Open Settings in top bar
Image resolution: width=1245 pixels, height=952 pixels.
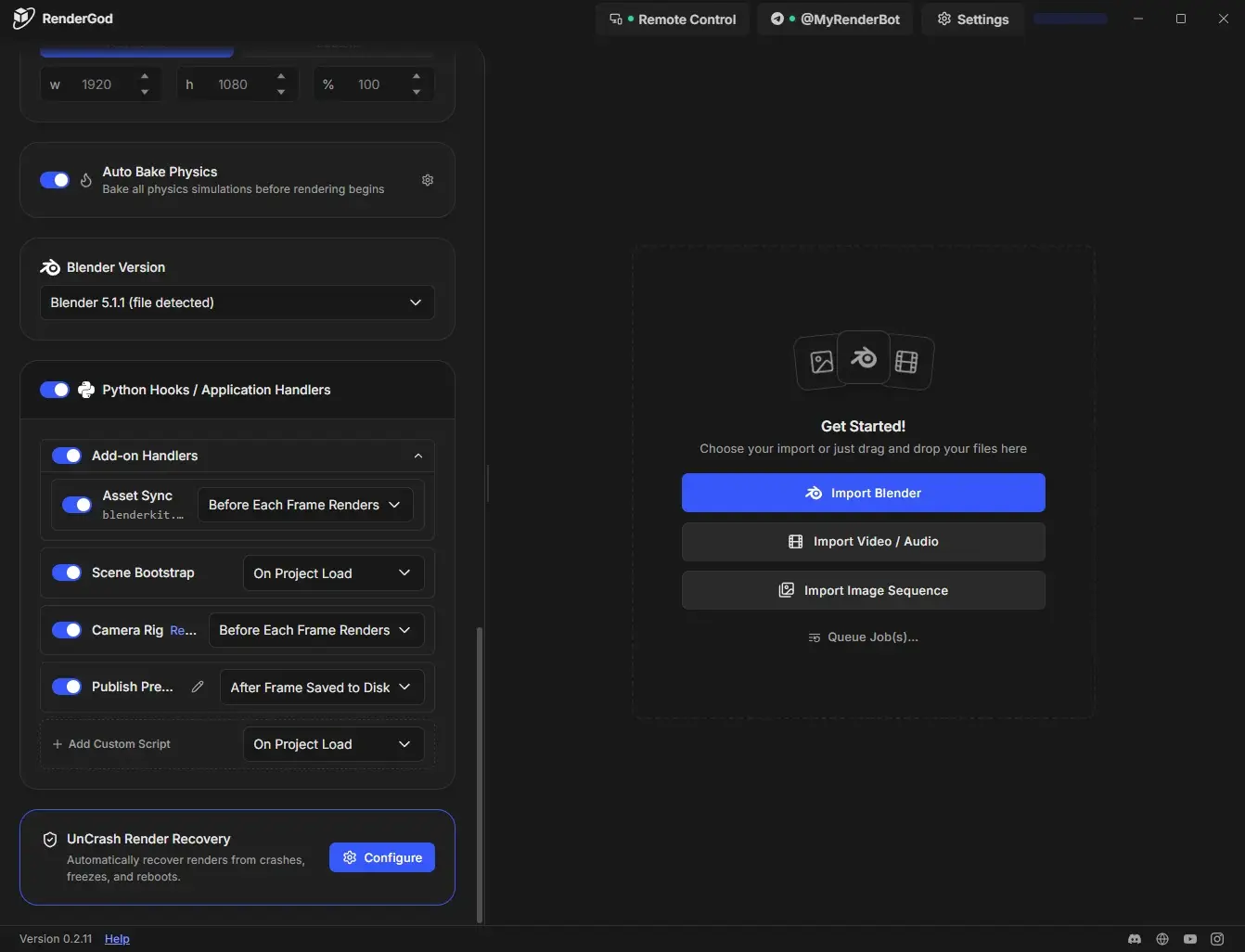(x=973, y=19)
